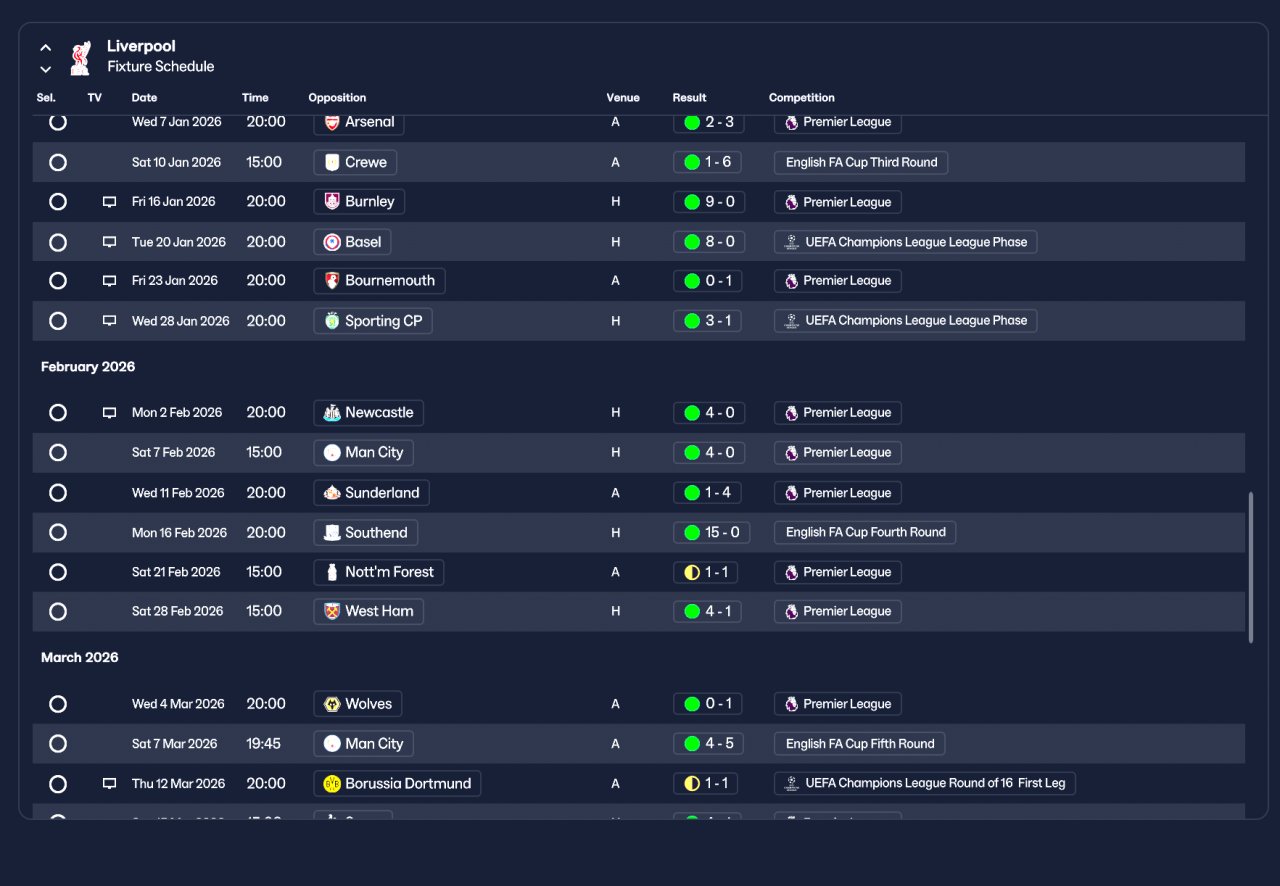Screen dimensions: 1280x886
Task: Open Man City from the 7 Mar fixture
Action: 364,744
